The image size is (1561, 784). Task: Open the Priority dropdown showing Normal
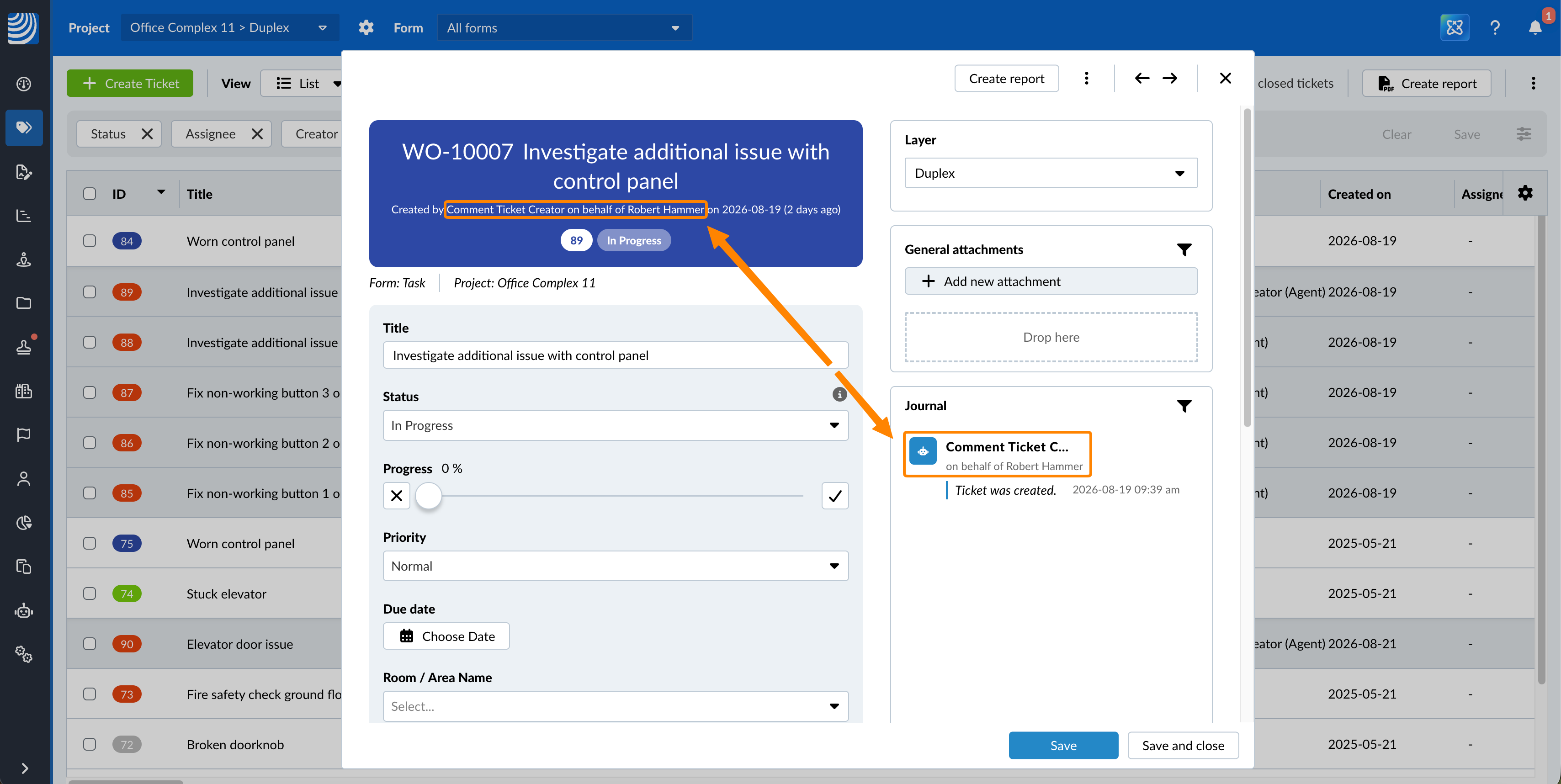coord(615,566)
